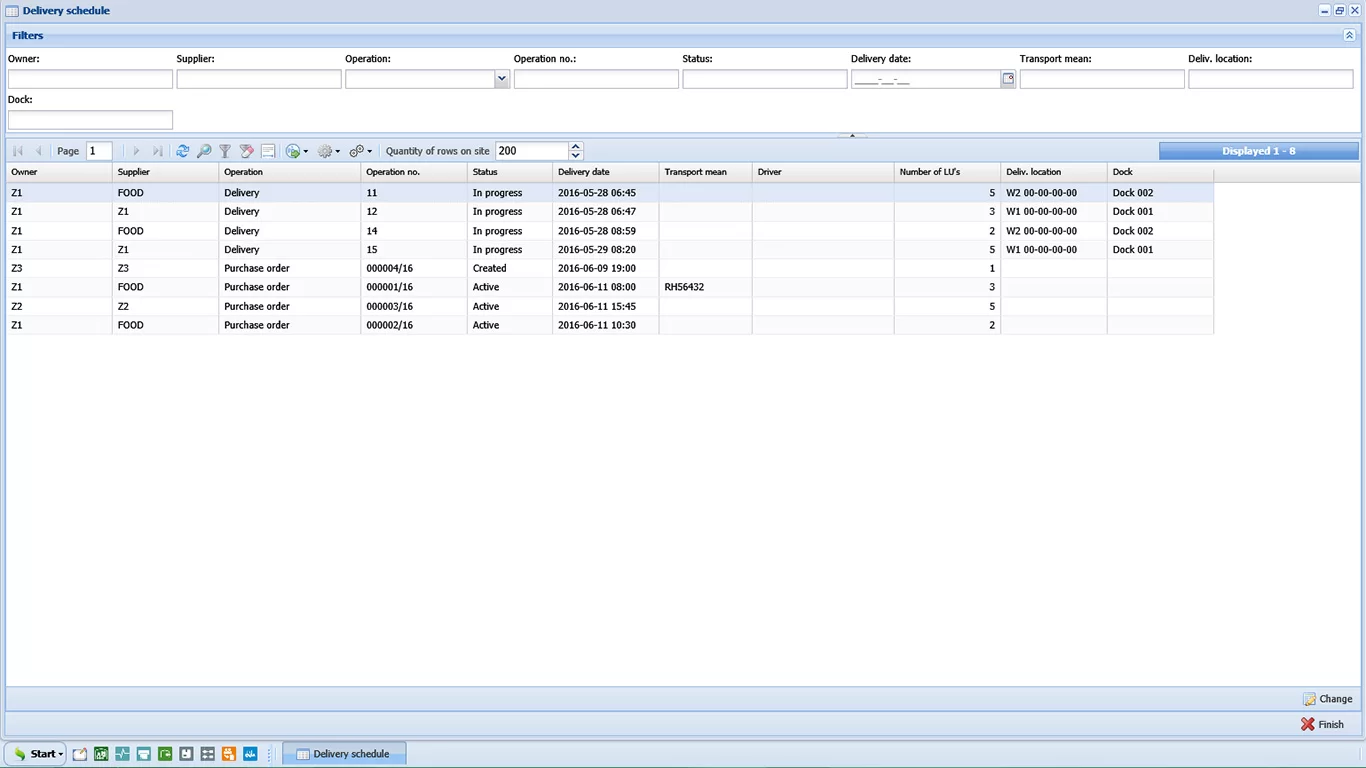
Task: Click the Operation no. filter field
Action: click(x=596, y=79)
